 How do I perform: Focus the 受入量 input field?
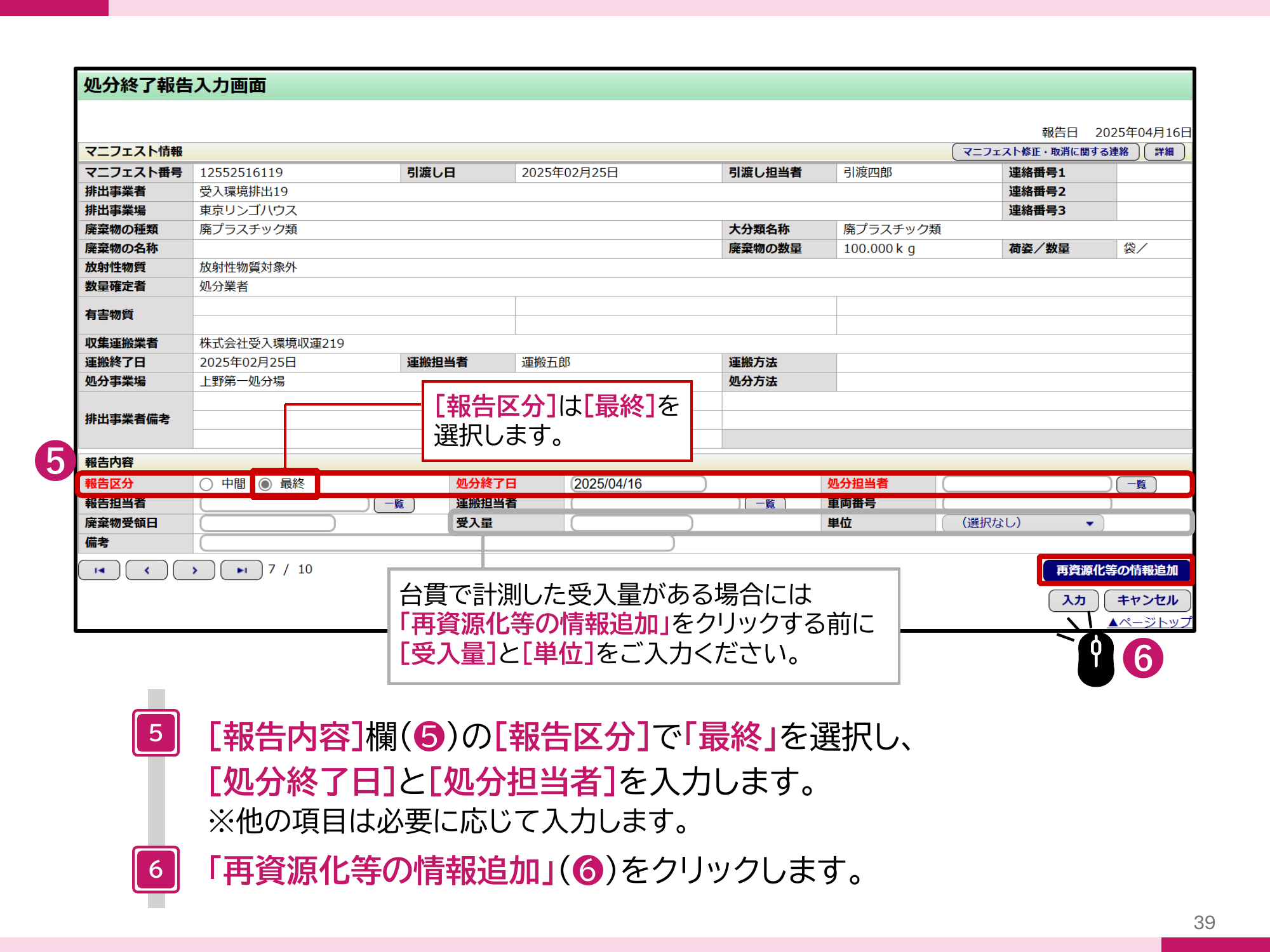[631, 523]
